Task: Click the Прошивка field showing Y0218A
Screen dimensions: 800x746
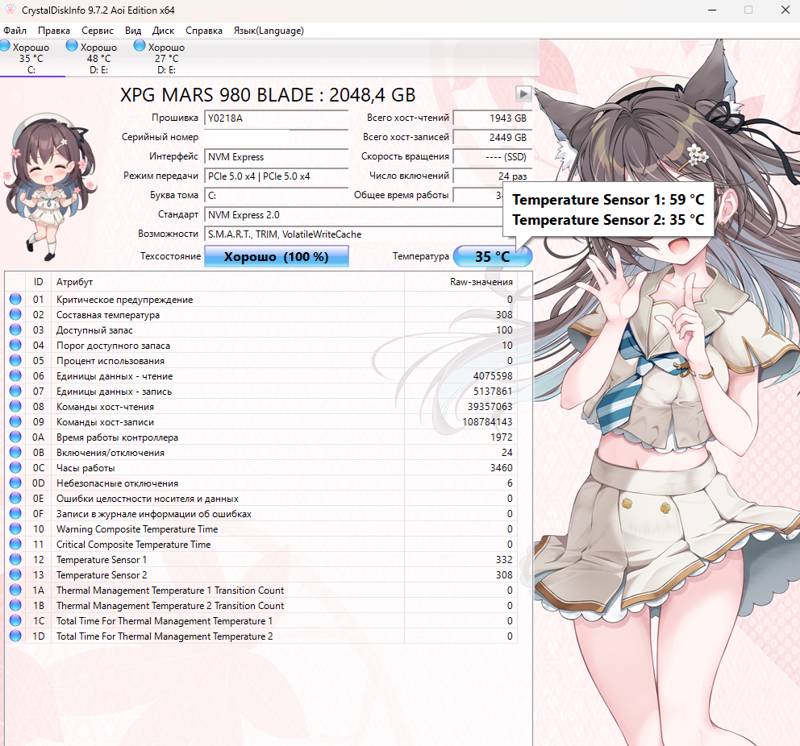Action: coord(276,118)
